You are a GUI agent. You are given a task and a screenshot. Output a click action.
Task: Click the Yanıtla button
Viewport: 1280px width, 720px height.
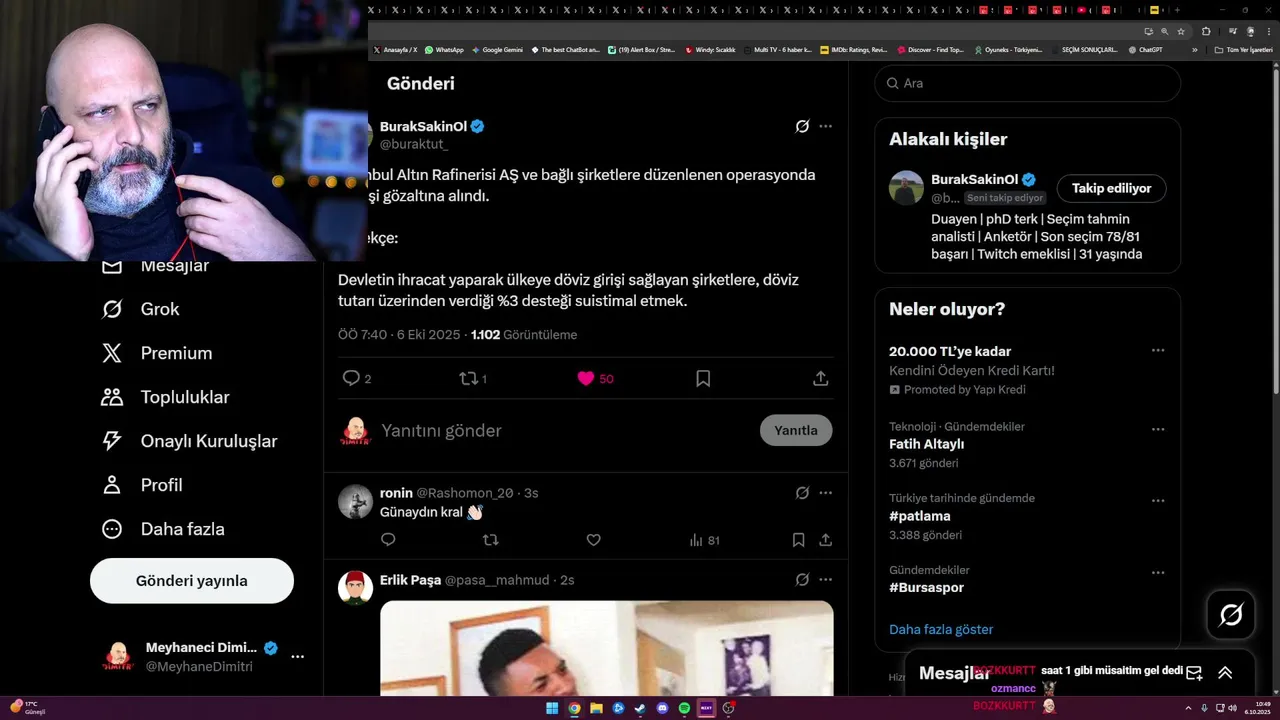click(x=796, y=430)
